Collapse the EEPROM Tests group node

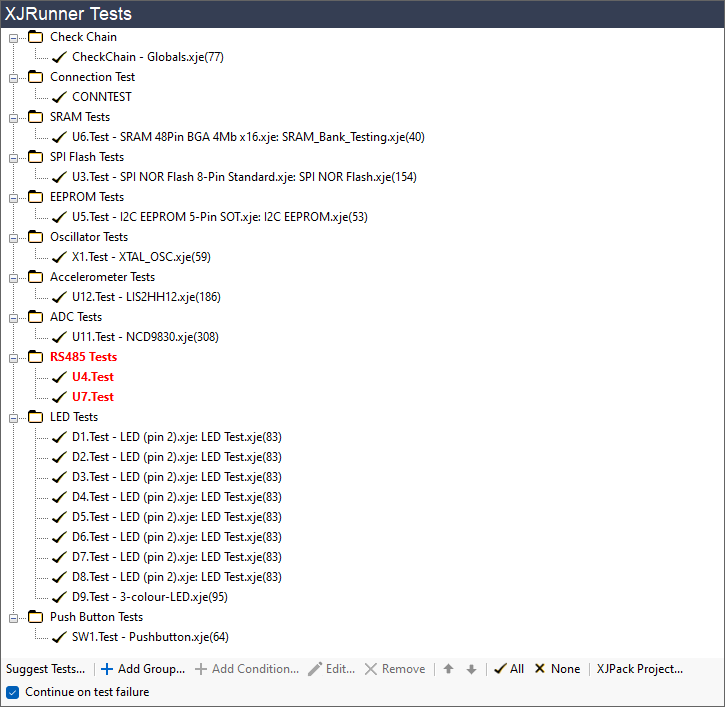click(x=14, y=197)
